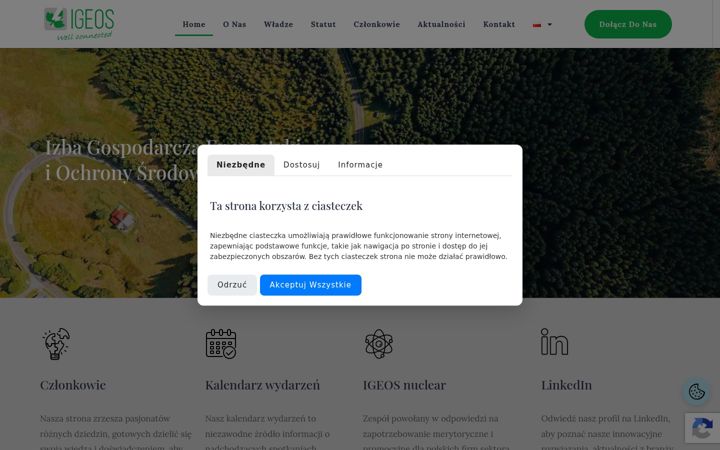Click the atom IGEOS nuclear icon
Viewport: 720px width, 450px height.
coord(379,344)
